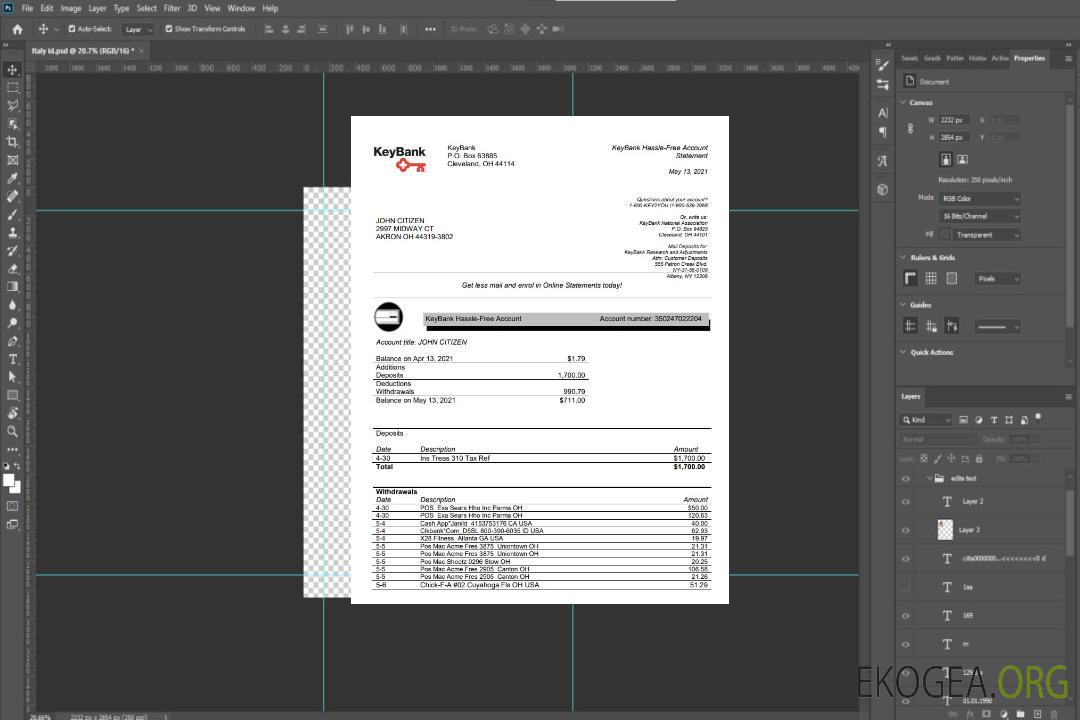Viewport: 1080px width, 720px height.
Task: Hide the '169' text layer
Action: coord(906,616)
